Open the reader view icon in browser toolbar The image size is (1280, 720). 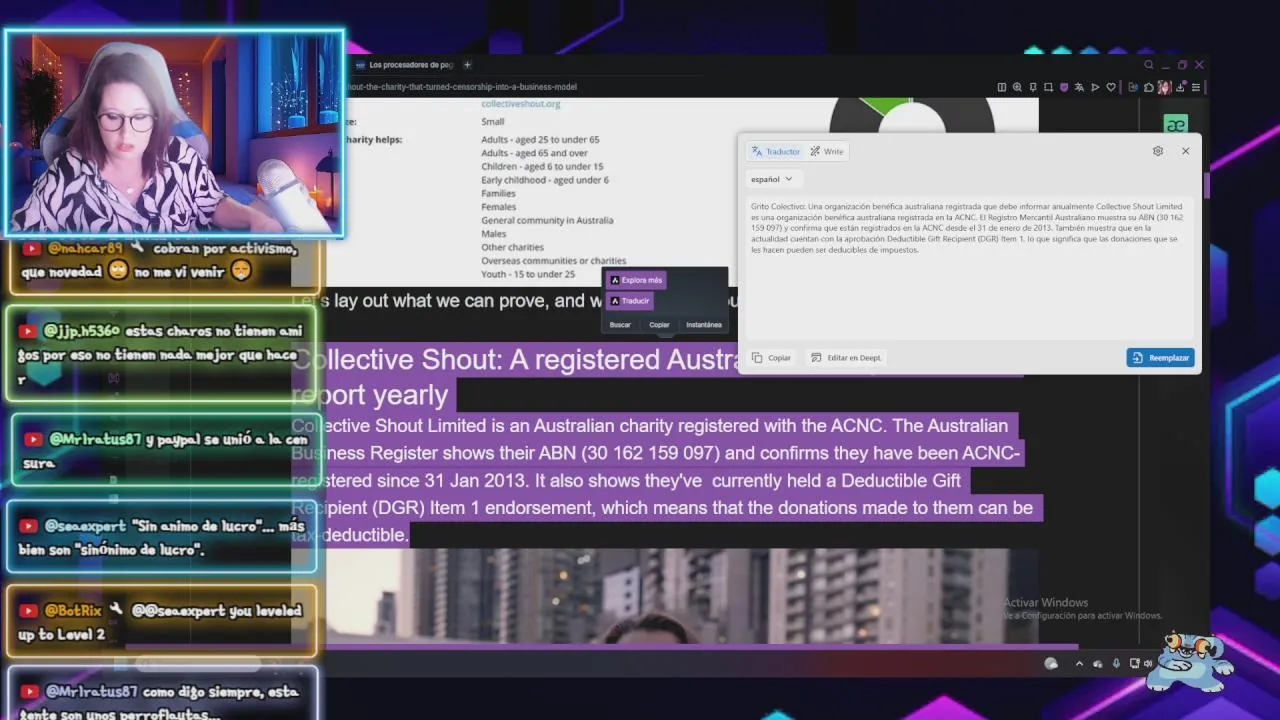1002,87
